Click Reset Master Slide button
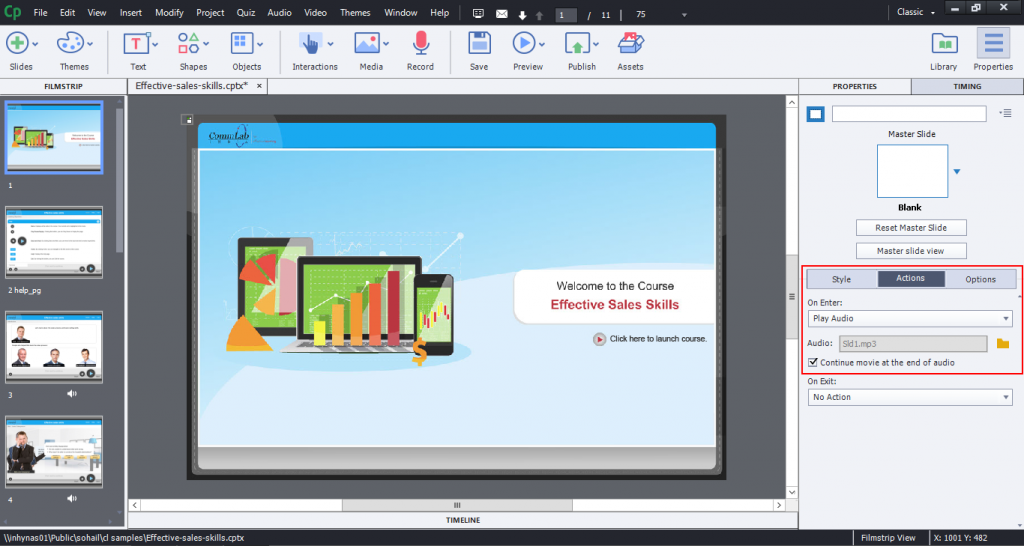The image size is (1024, 546). [x=911, y=228]
